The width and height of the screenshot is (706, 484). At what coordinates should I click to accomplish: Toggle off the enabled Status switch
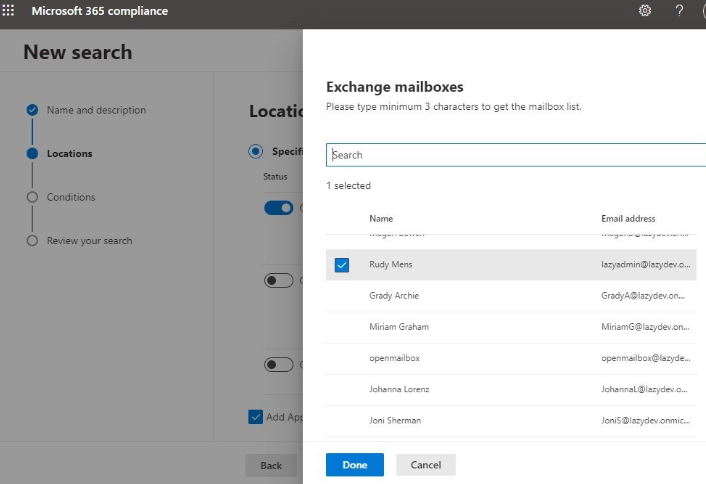(278, 208)
